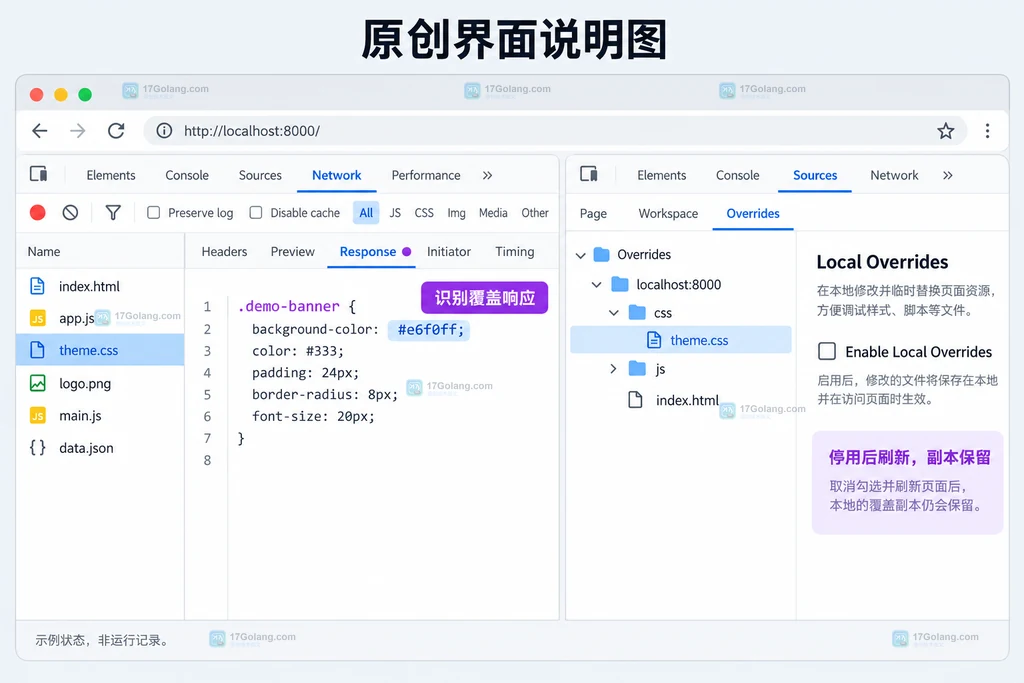View the site info icon in the address bar
Image resolution: width=1024 pixels, height=683 pixels.
coord(164,131)
